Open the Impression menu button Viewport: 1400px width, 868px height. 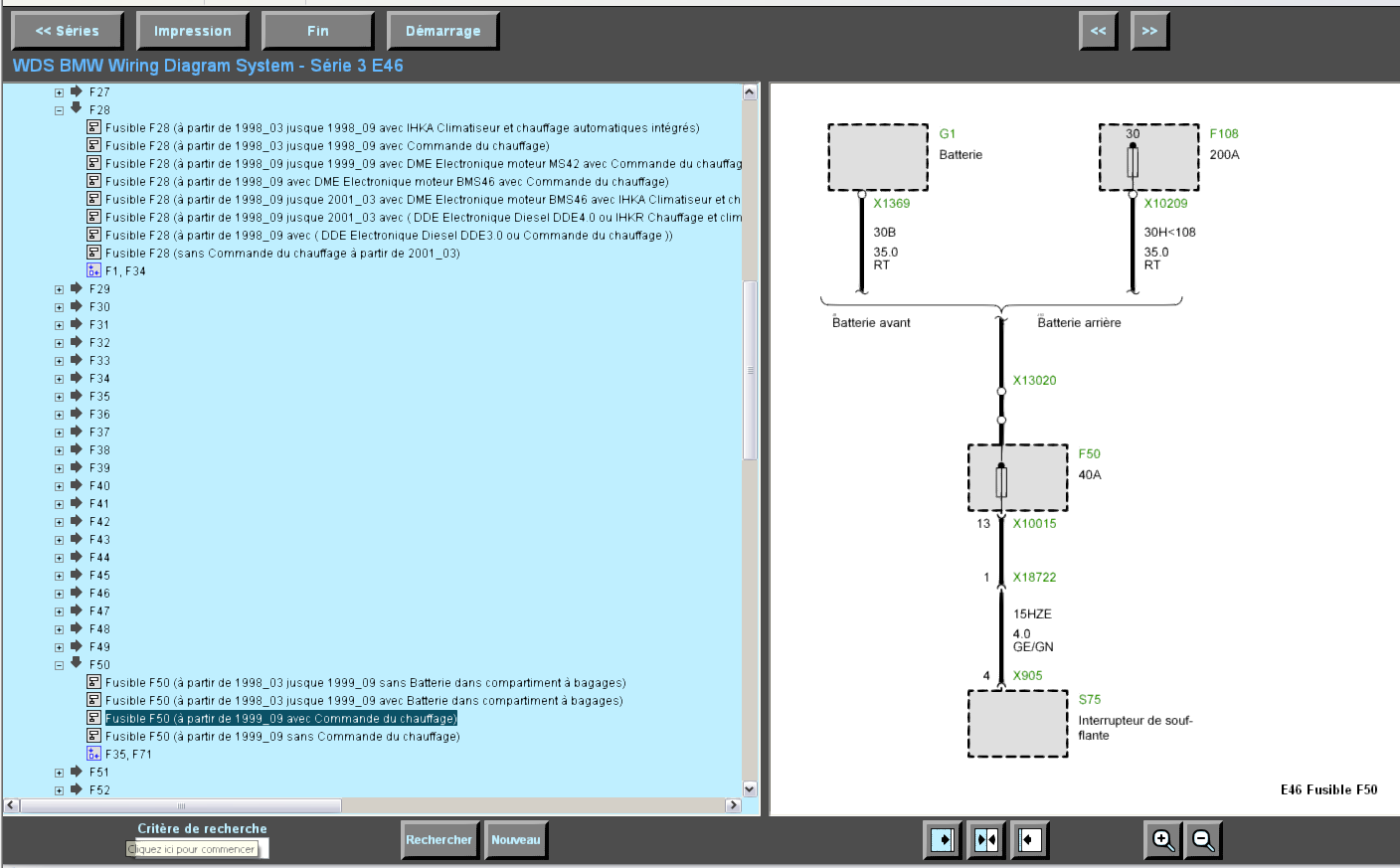click(192, 31)
